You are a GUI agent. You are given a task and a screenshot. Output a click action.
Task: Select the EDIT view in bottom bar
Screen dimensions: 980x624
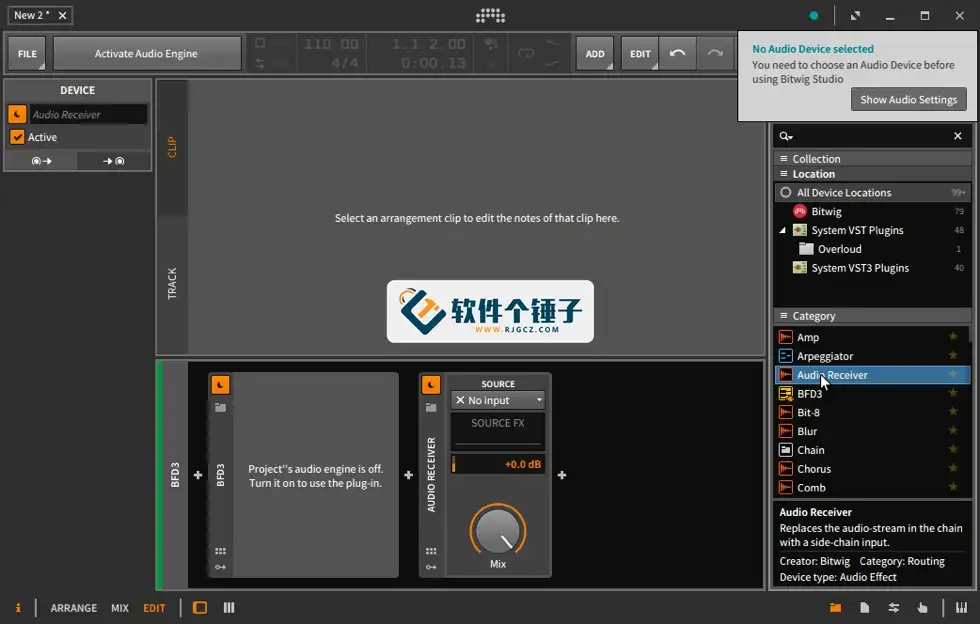tap(154, 608)
